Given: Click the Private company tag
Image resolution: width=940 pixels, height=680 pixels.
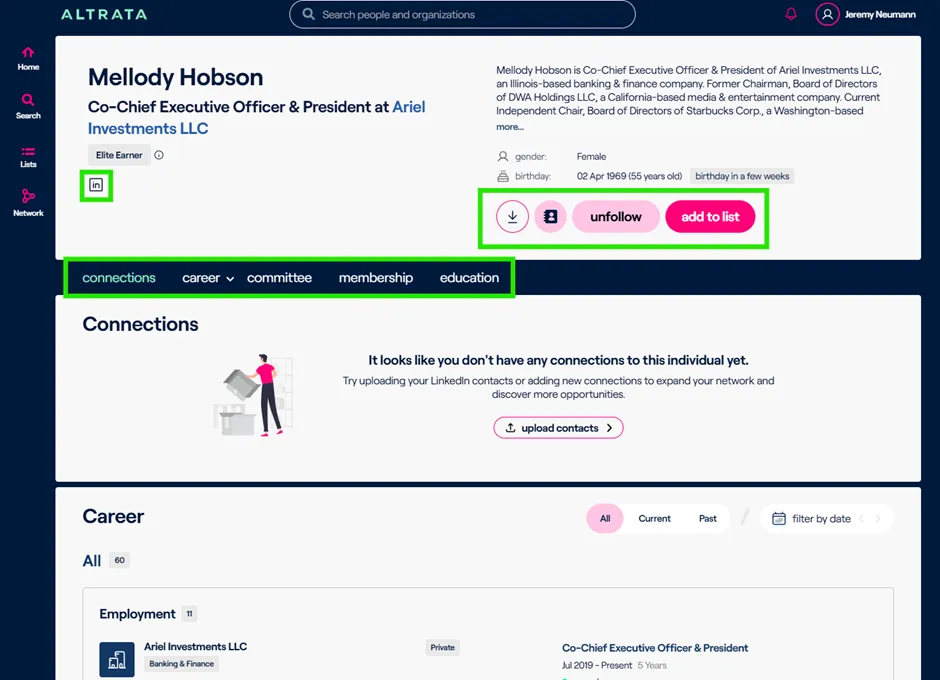Looking at the screenshot, I should pyautogui.click(x=442, y=648).
